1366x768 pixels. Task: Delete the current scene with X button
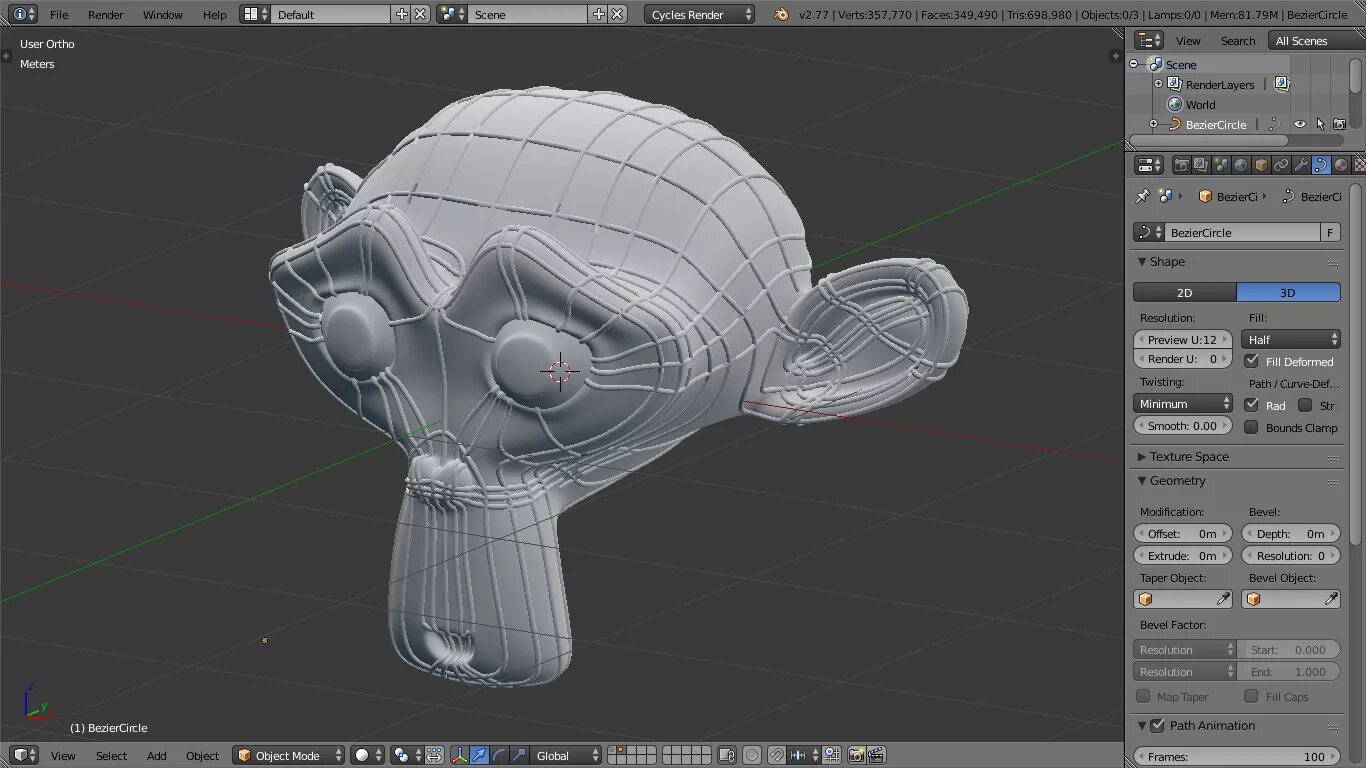point(617,14)
